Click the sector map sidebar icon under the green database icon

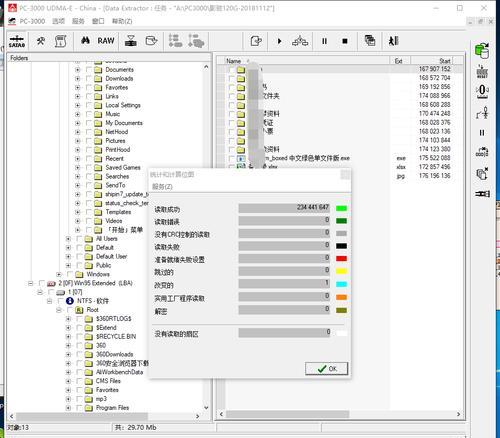point(482,72)
